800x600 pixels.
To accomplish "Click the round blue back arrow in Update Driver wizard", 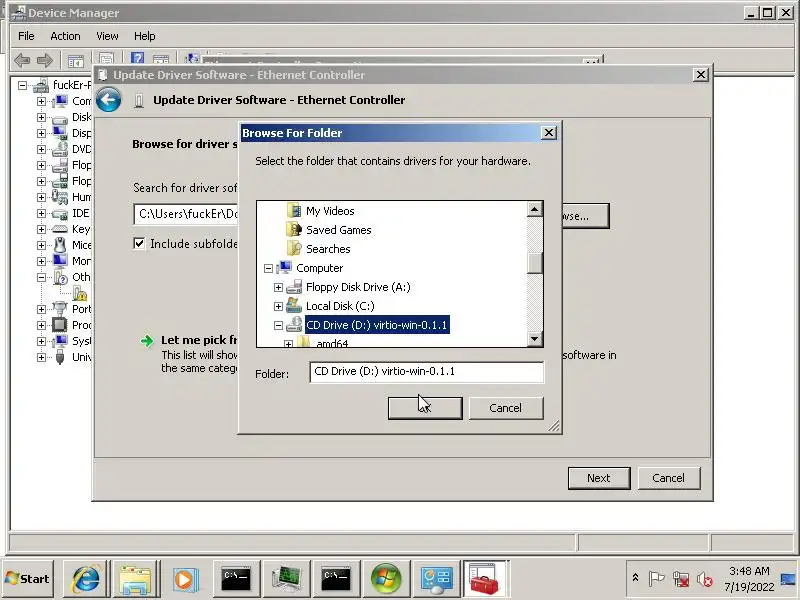I will (109, 99).
